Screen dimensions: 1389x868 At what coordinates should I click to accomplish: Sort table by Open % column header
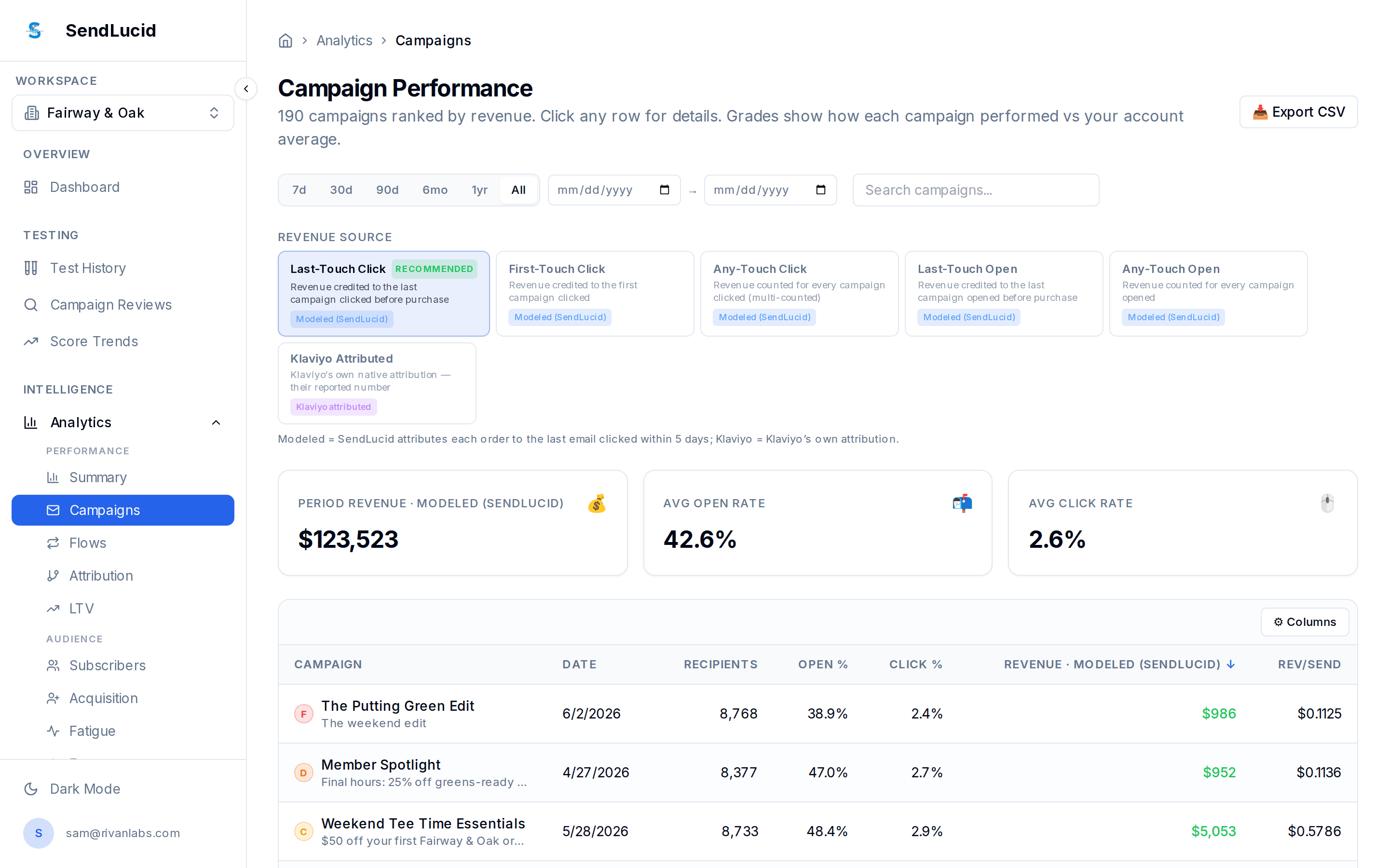pos(822,664)
